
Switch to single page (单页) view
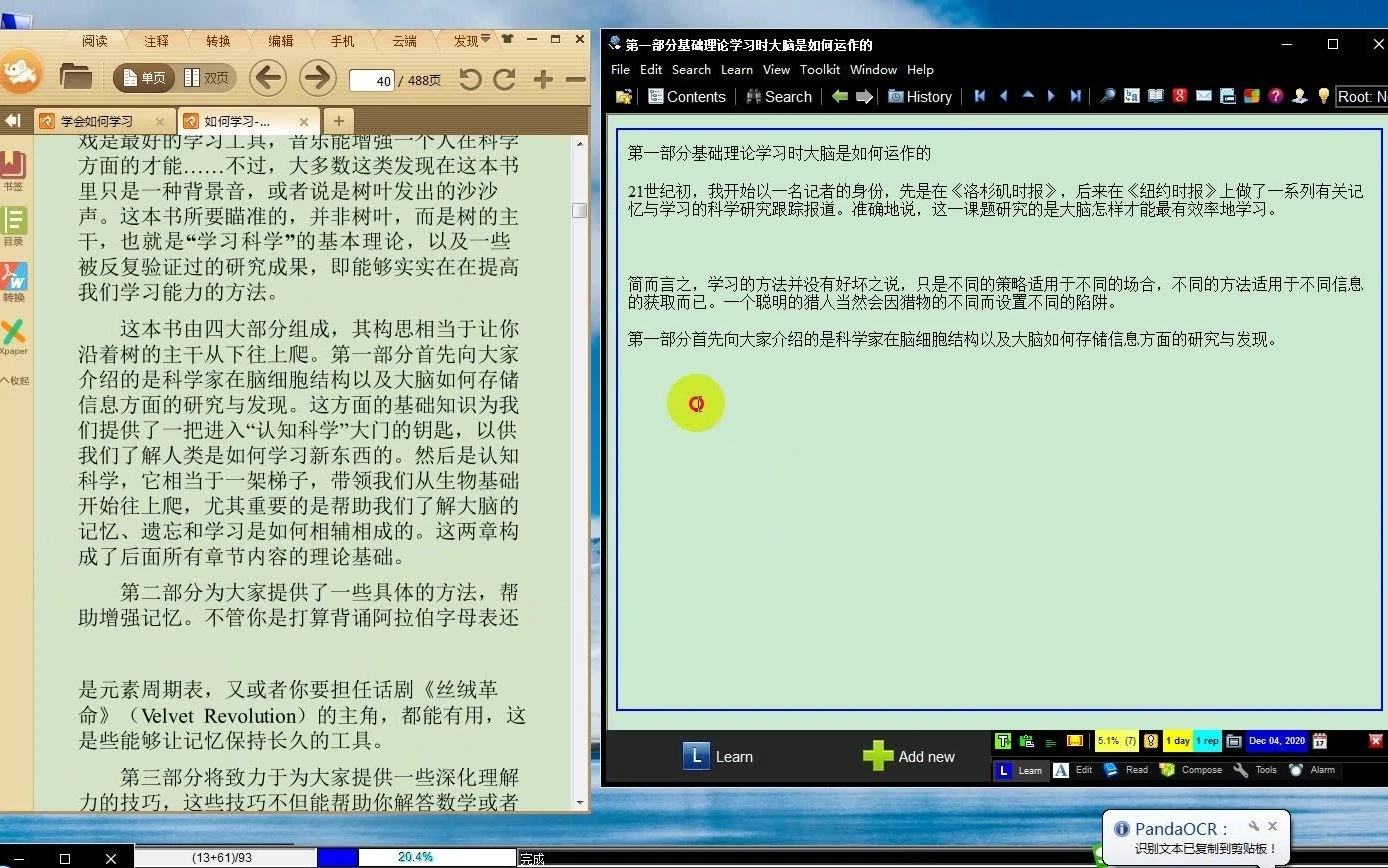(145, 78)
